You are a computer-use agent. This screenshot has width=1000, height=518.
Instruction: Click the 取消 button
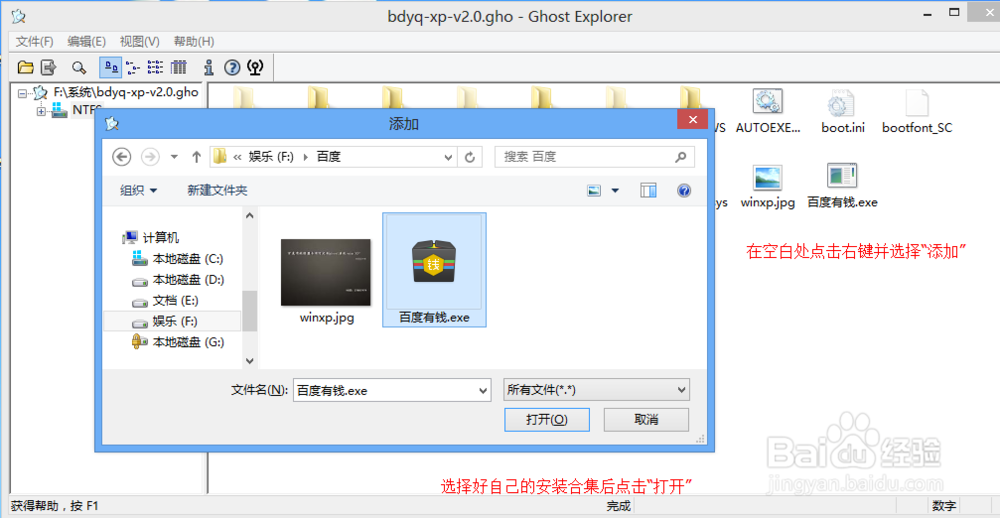(646, 420)
